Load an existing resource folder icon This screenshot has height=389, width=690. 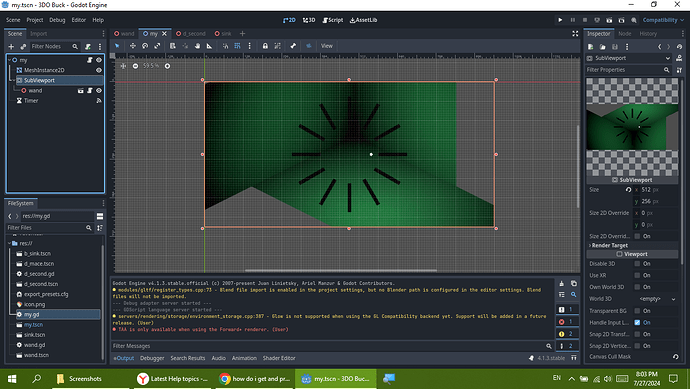click(602, 47)
